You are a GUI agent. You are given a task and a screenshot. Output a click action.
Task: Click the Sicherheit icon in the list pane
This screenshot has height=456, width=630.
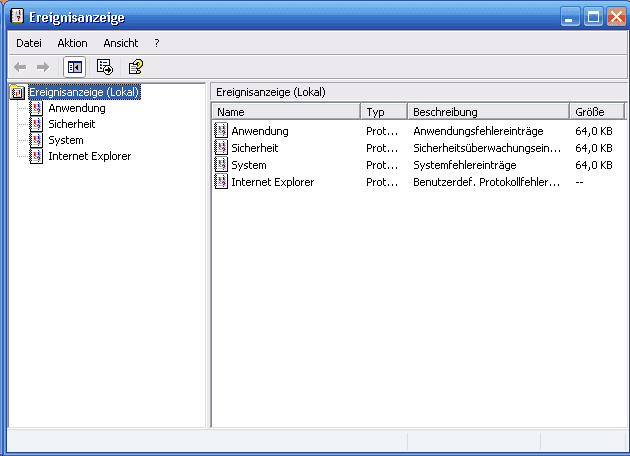click(x=221, y=148)
